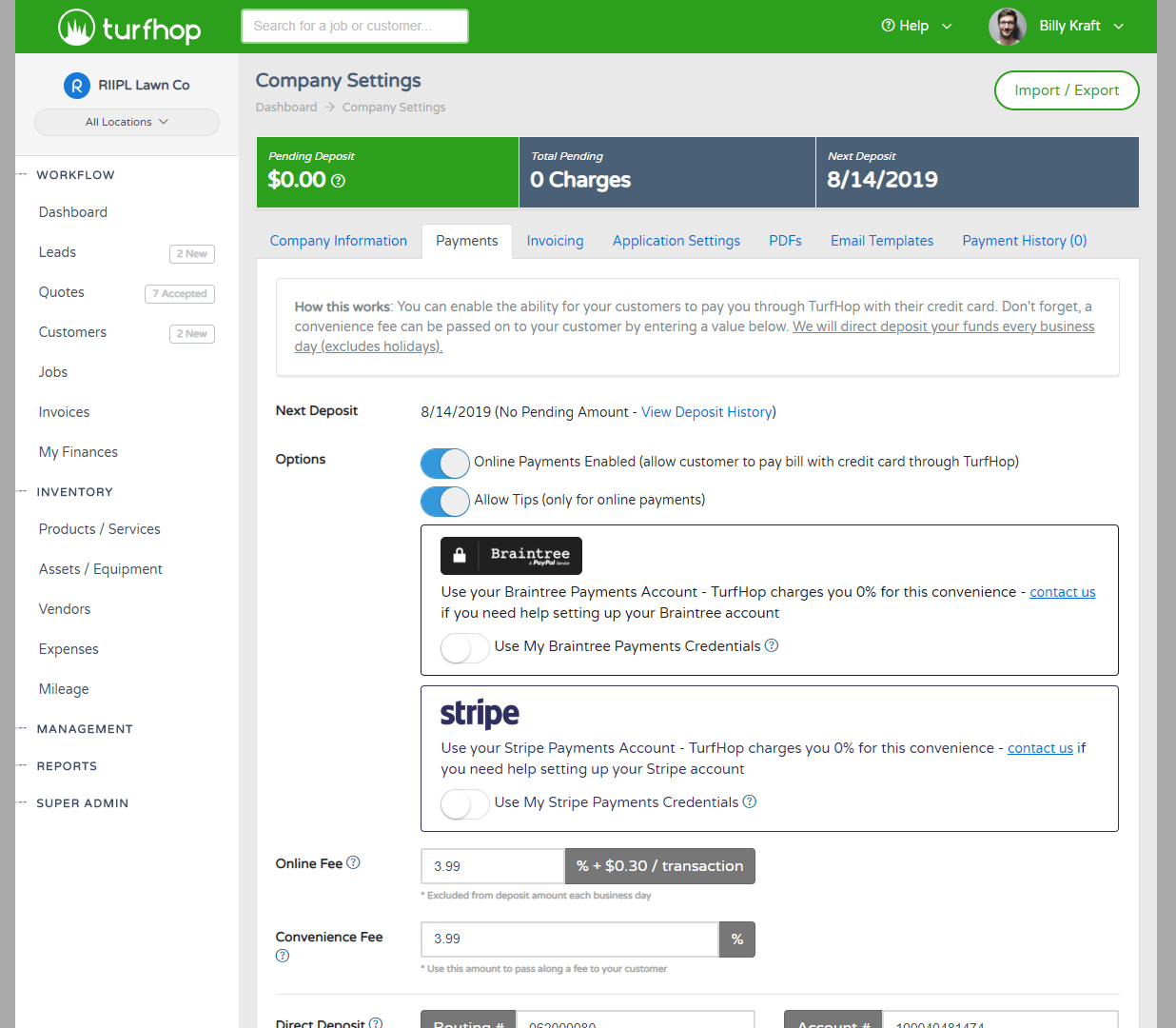Disable the Online Payments Enabled toggle

[444, 464]
